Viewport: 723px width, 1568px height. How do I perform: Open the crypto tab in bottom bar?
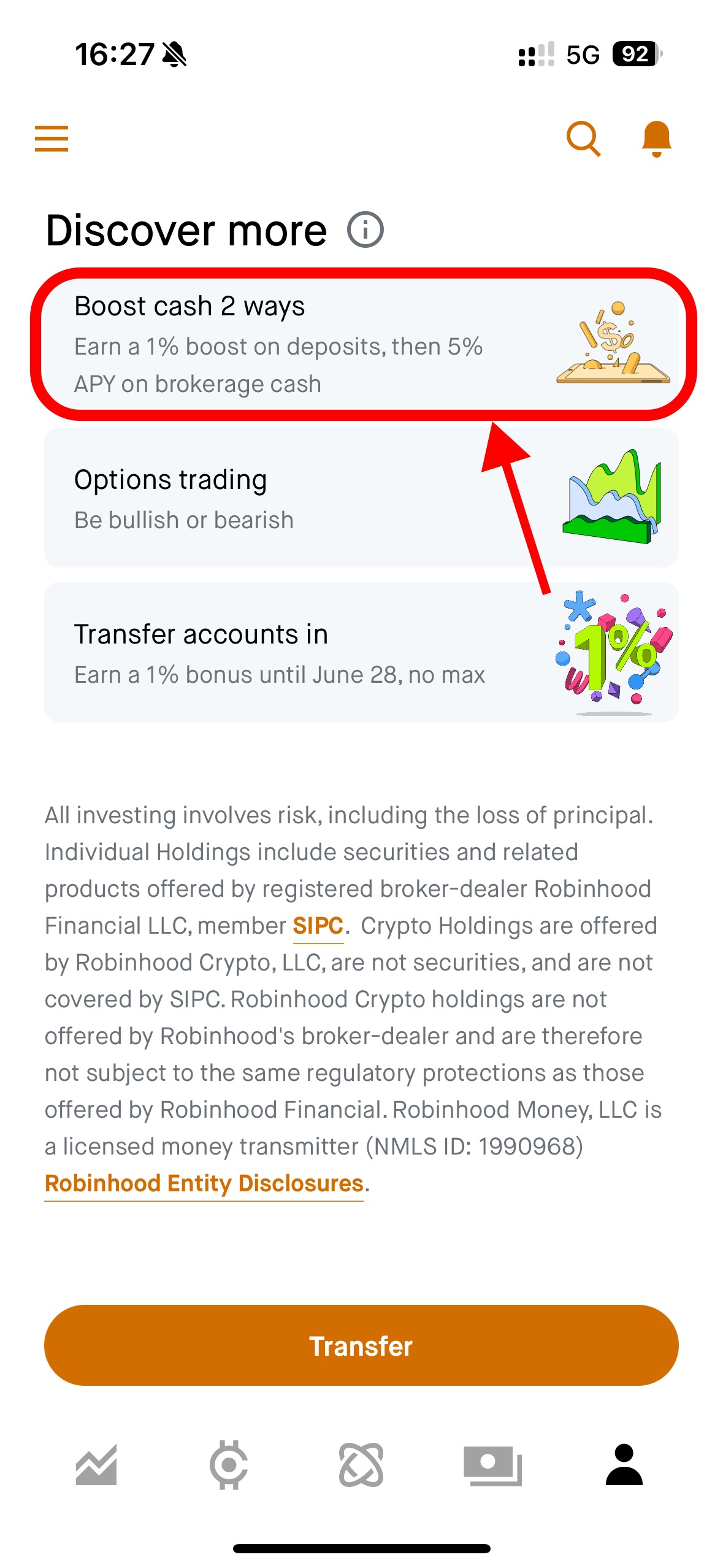click(229, 1465)
